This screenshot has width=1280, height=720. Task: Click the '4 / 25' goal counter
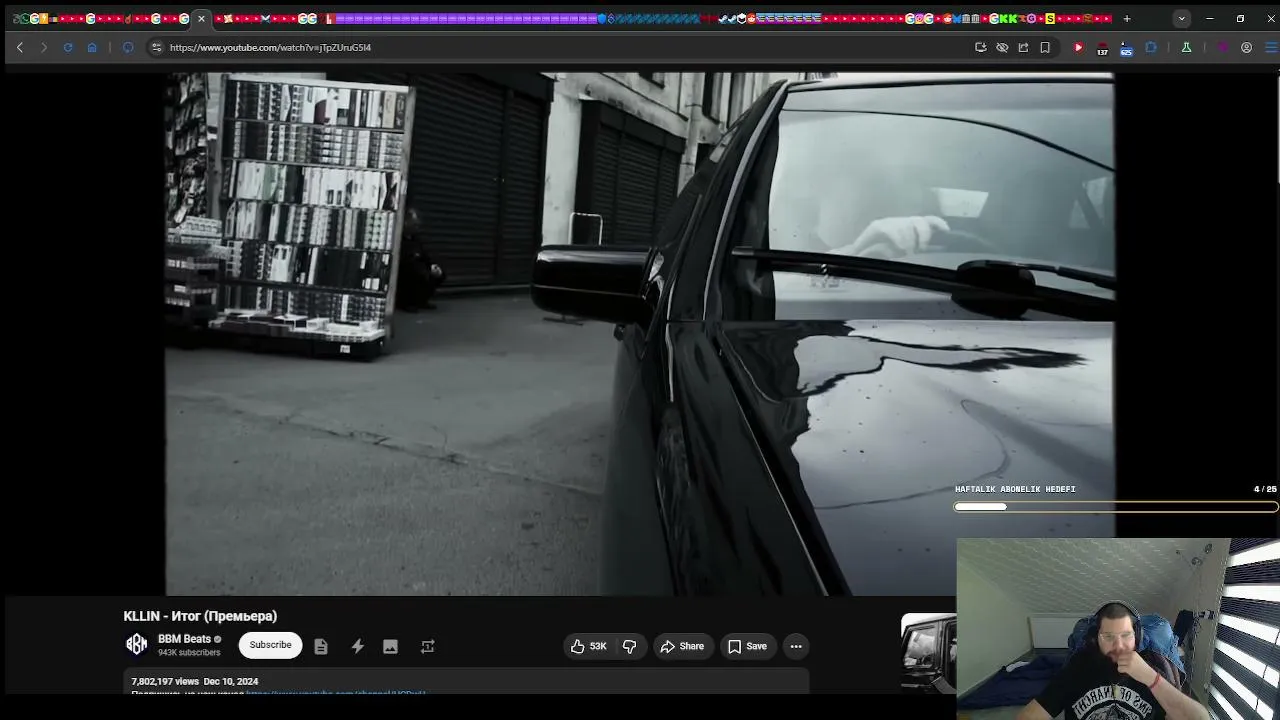click(x=1265, y=489)
